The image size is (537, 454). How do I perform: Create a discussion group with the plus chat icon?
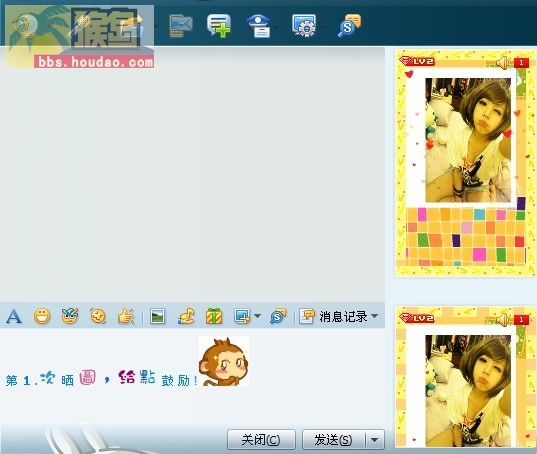point(219,26)
